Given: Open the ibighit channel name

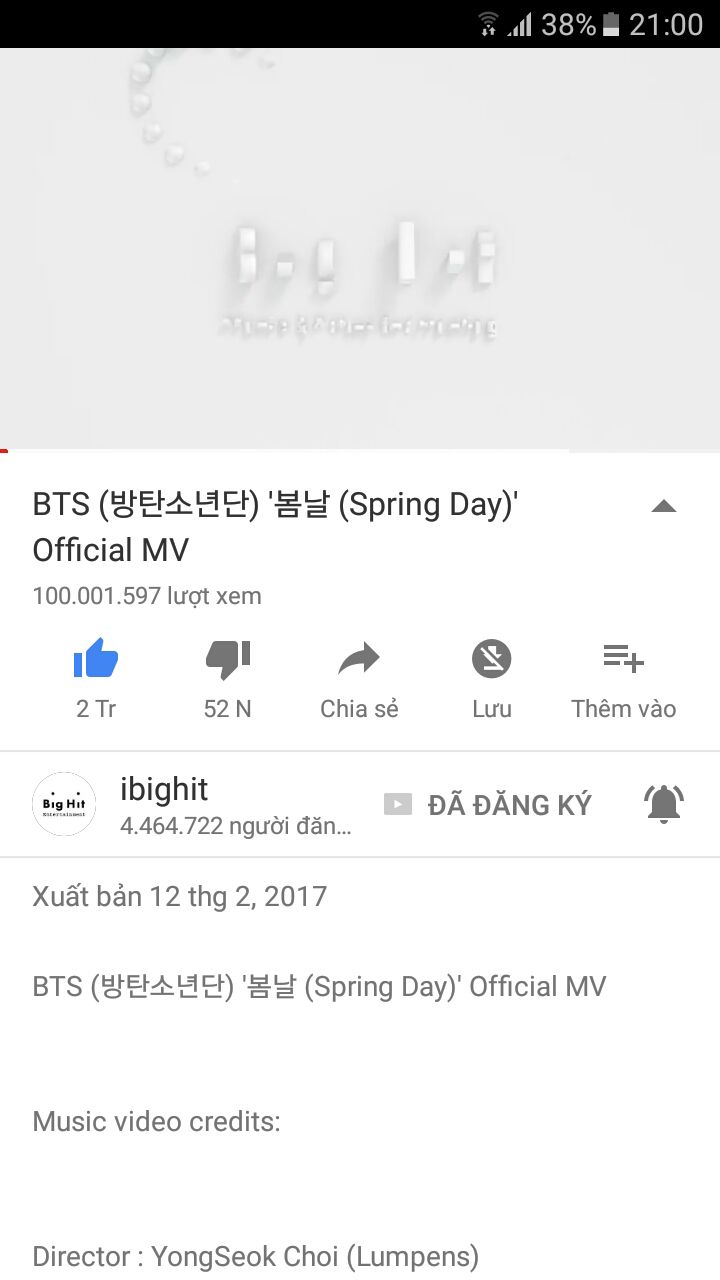Looking at the screenshot, I should (x=164, y=789).
